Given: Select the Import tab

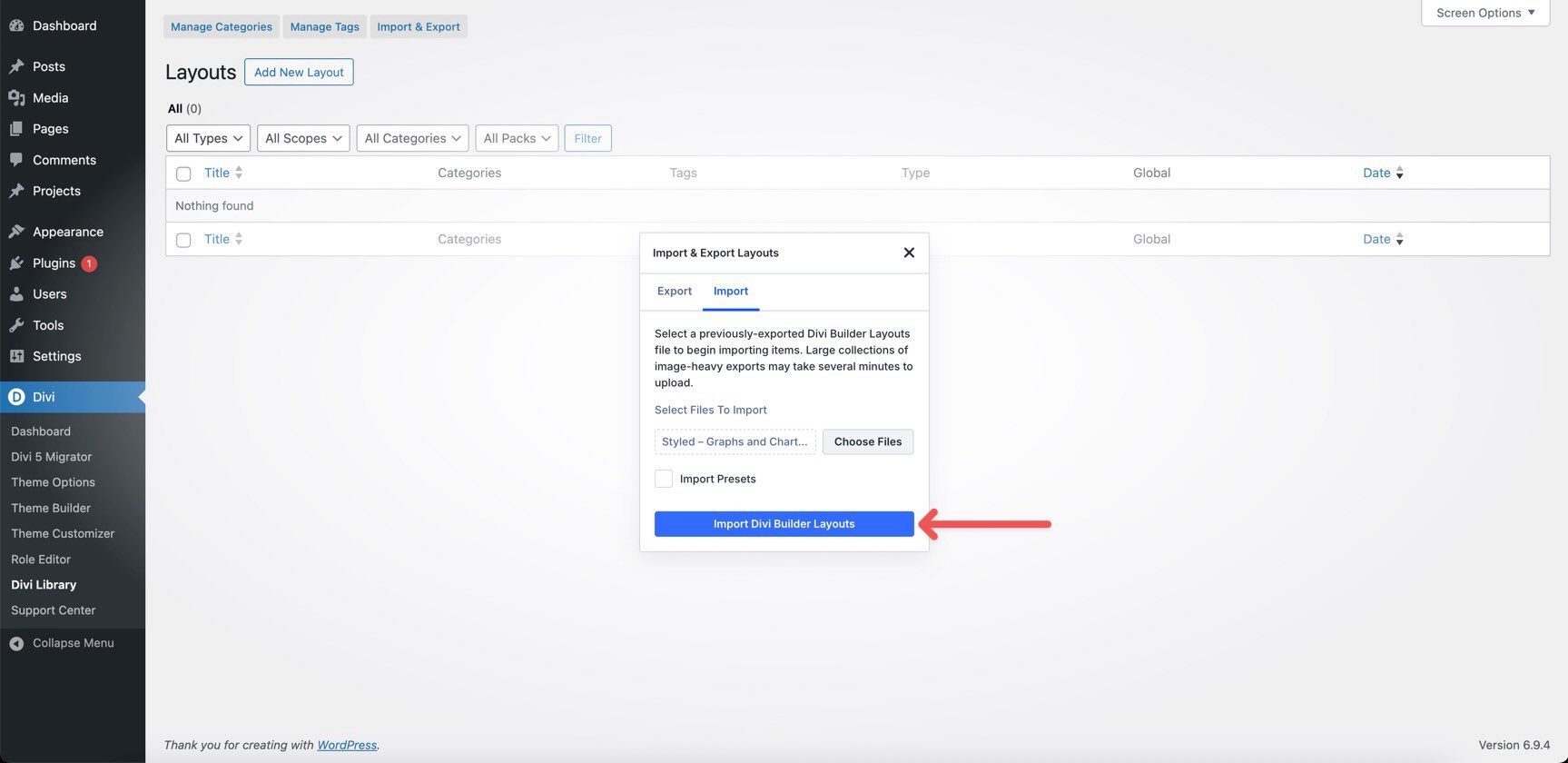Looking at the screenshot, I should click(731, 291).
